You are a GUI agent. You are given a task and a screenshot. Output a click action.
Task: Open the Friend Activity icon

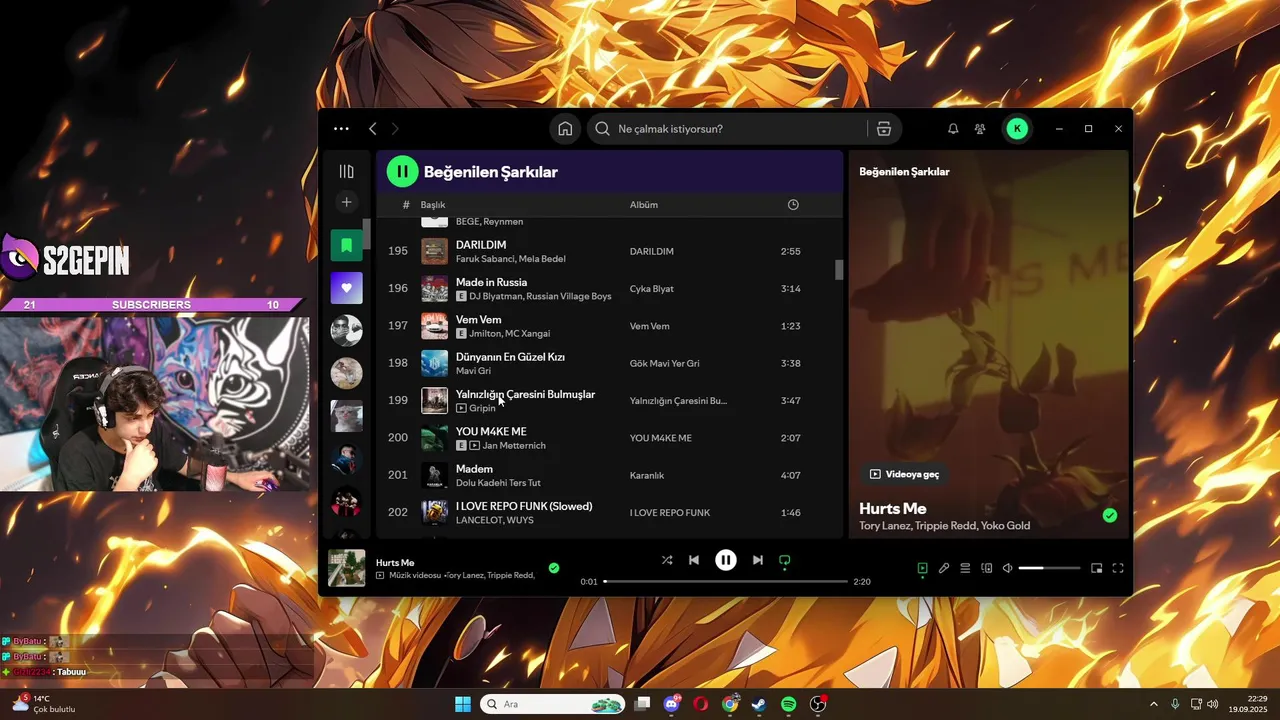point(980,129)
